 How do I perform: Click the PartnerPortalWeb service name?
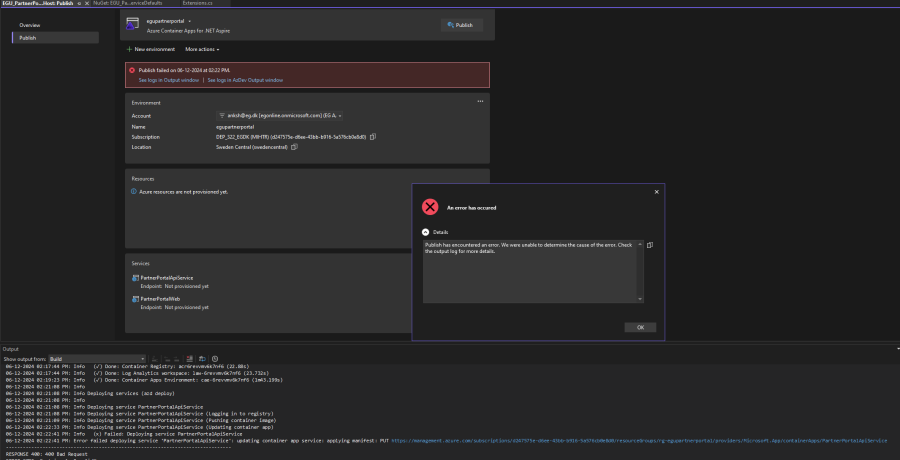click(x=160, y=299)
